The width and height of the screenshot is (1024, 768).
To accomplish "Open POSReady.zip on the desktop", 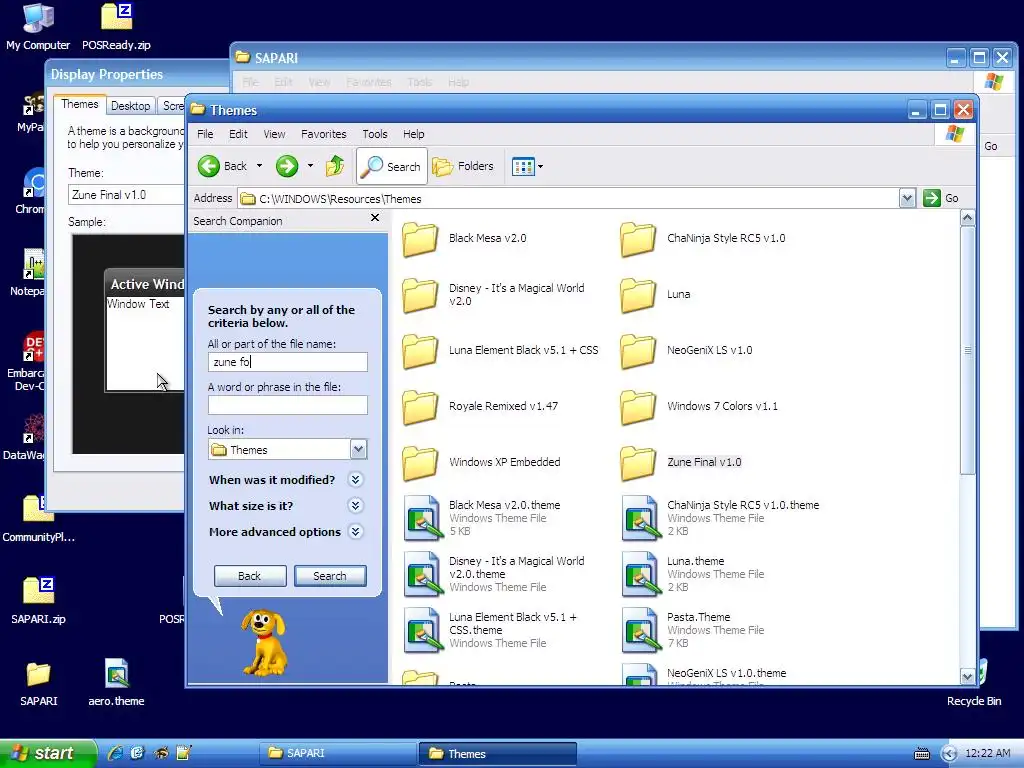I will (x=116, y=27).
